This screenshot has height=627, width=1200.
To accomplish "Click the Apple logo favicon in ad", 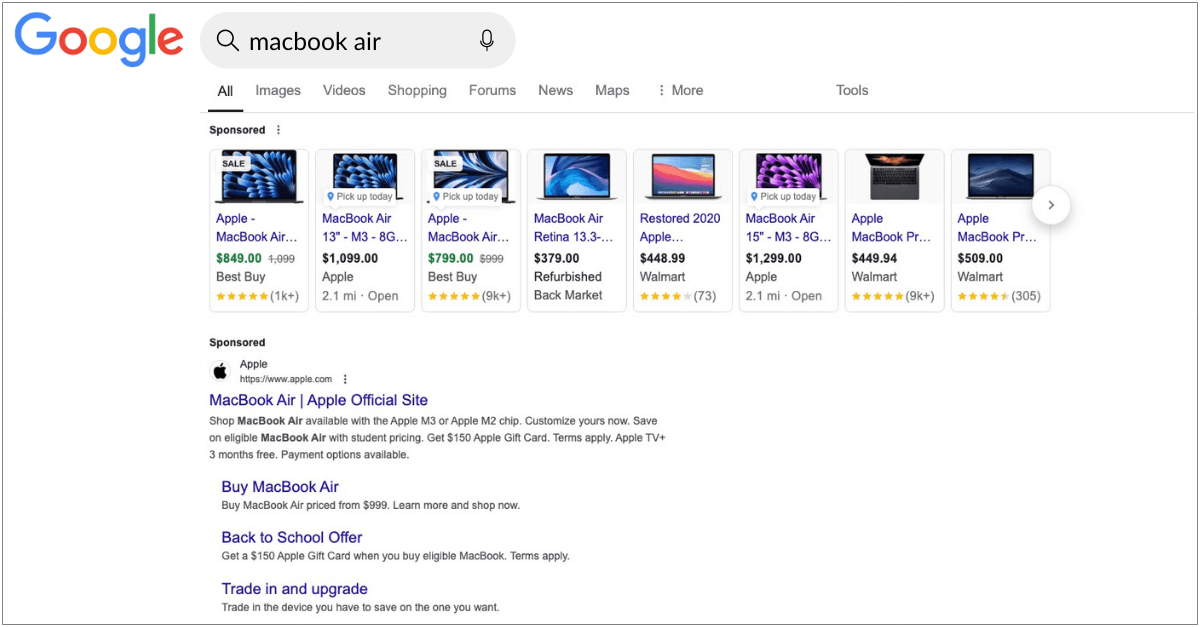I will [x=220, y=372].
